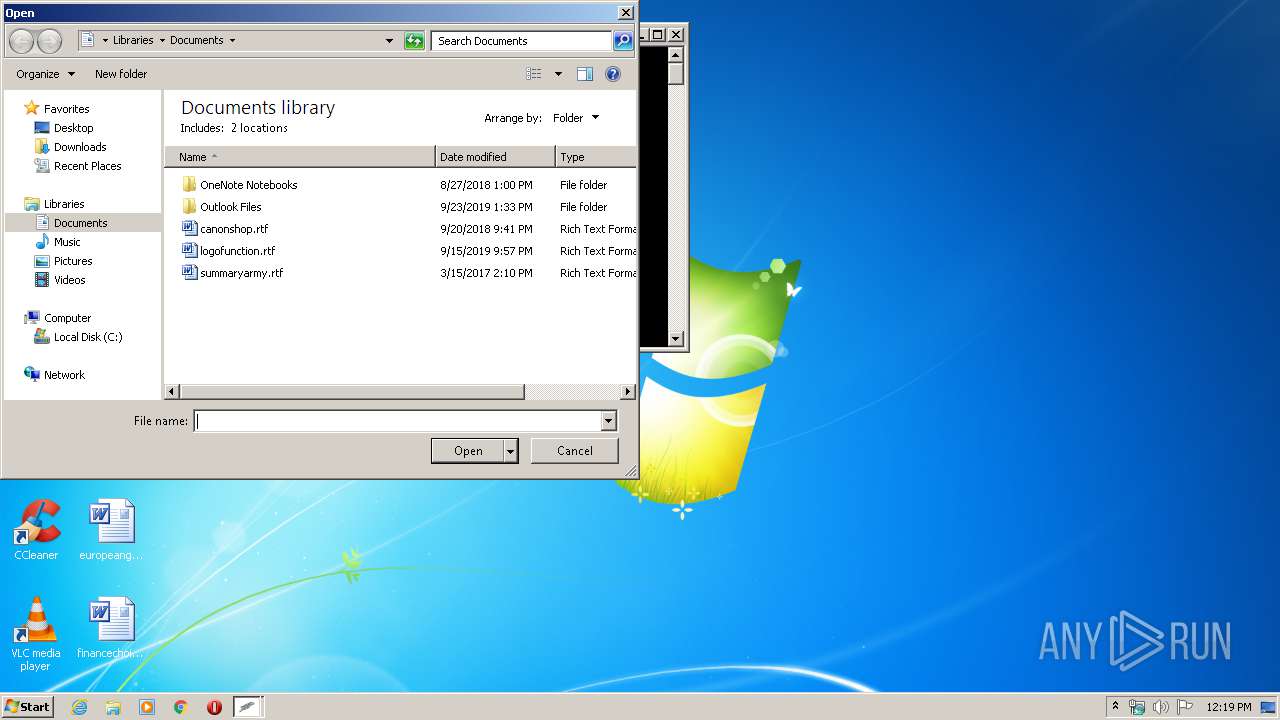Click the volume speaker tray icon
1280x720 pixels.
pyautogui.click(x=1161, y=707)
